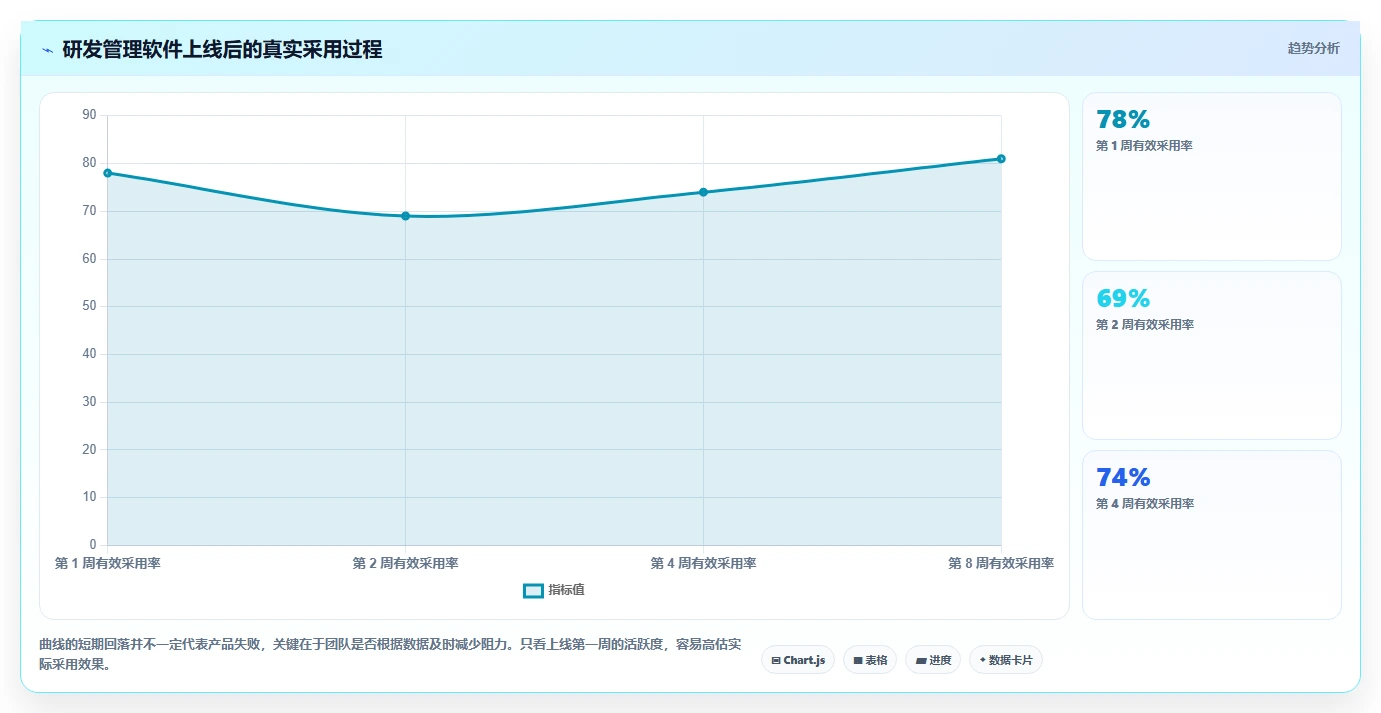Click y-axis value 60

(89, 259)
